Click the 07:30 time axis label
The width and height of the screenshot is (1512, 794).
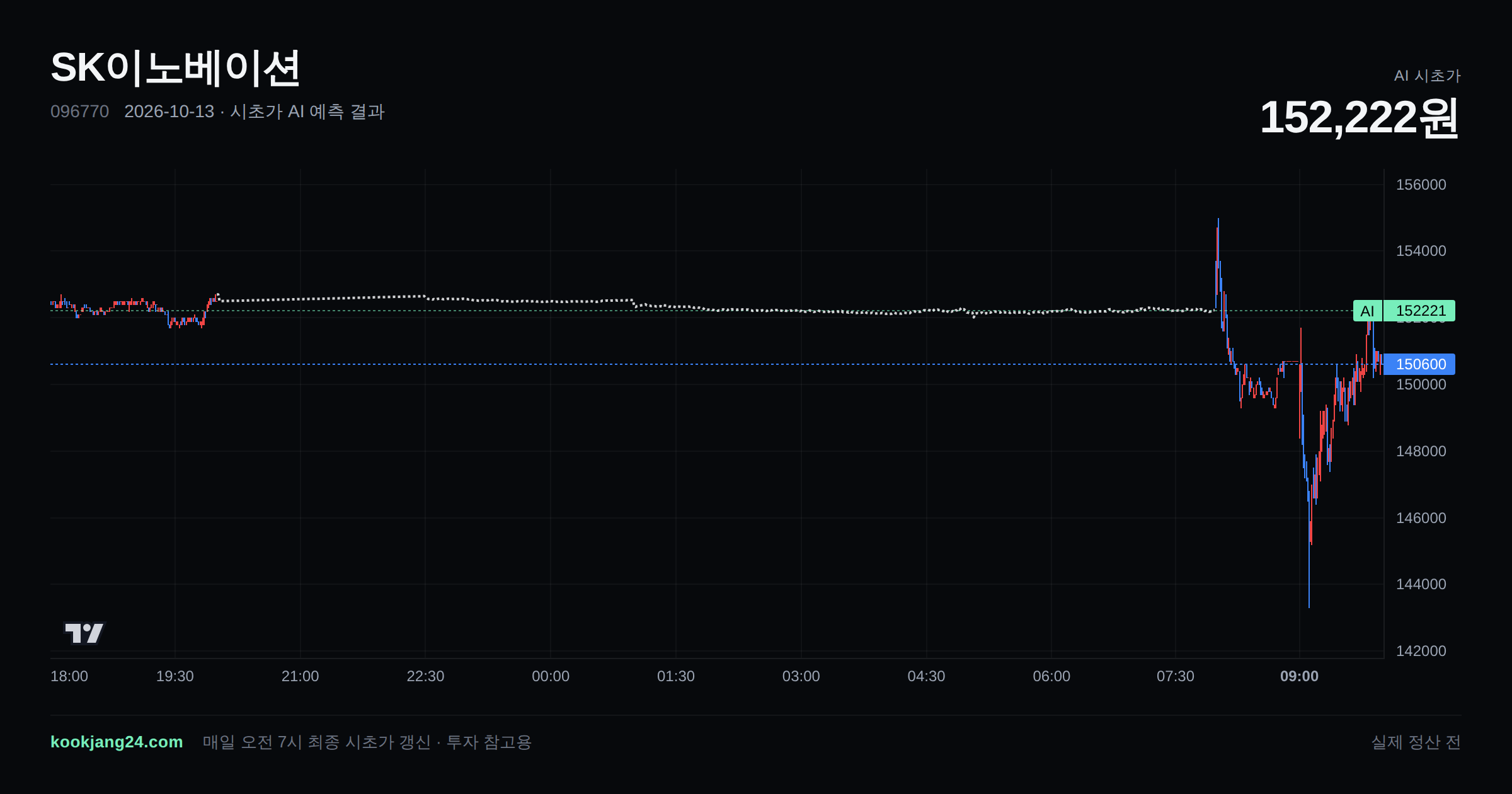click(x=1176, y=676)
